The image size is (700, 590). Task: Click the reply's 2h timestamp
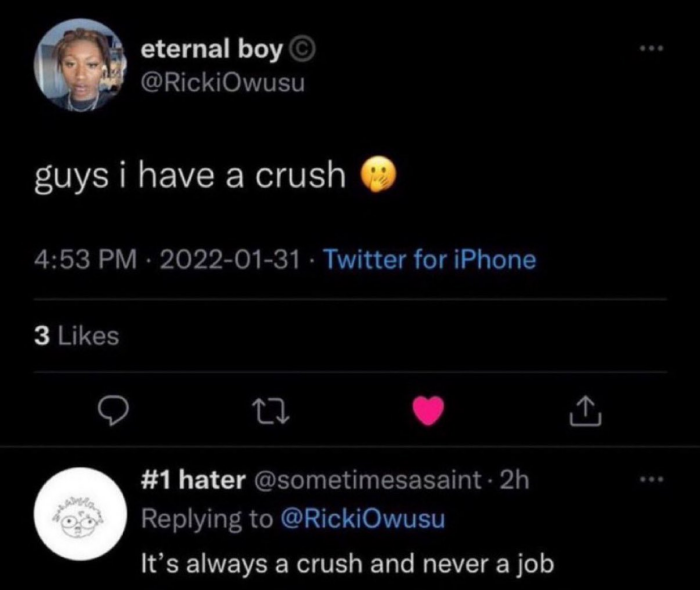tap(513, 480)
